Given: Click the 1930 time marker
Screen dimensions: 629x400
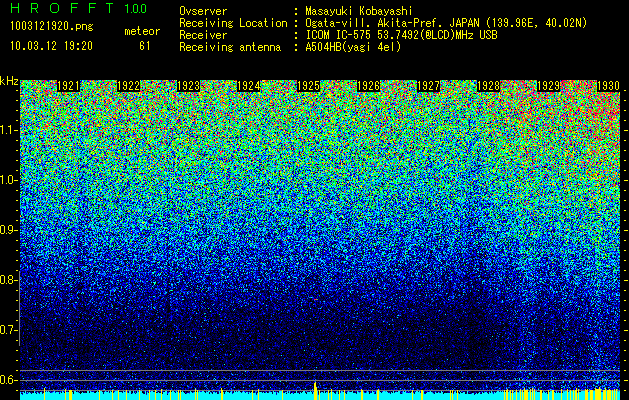Looking at the screenshot, I should 609,86.
